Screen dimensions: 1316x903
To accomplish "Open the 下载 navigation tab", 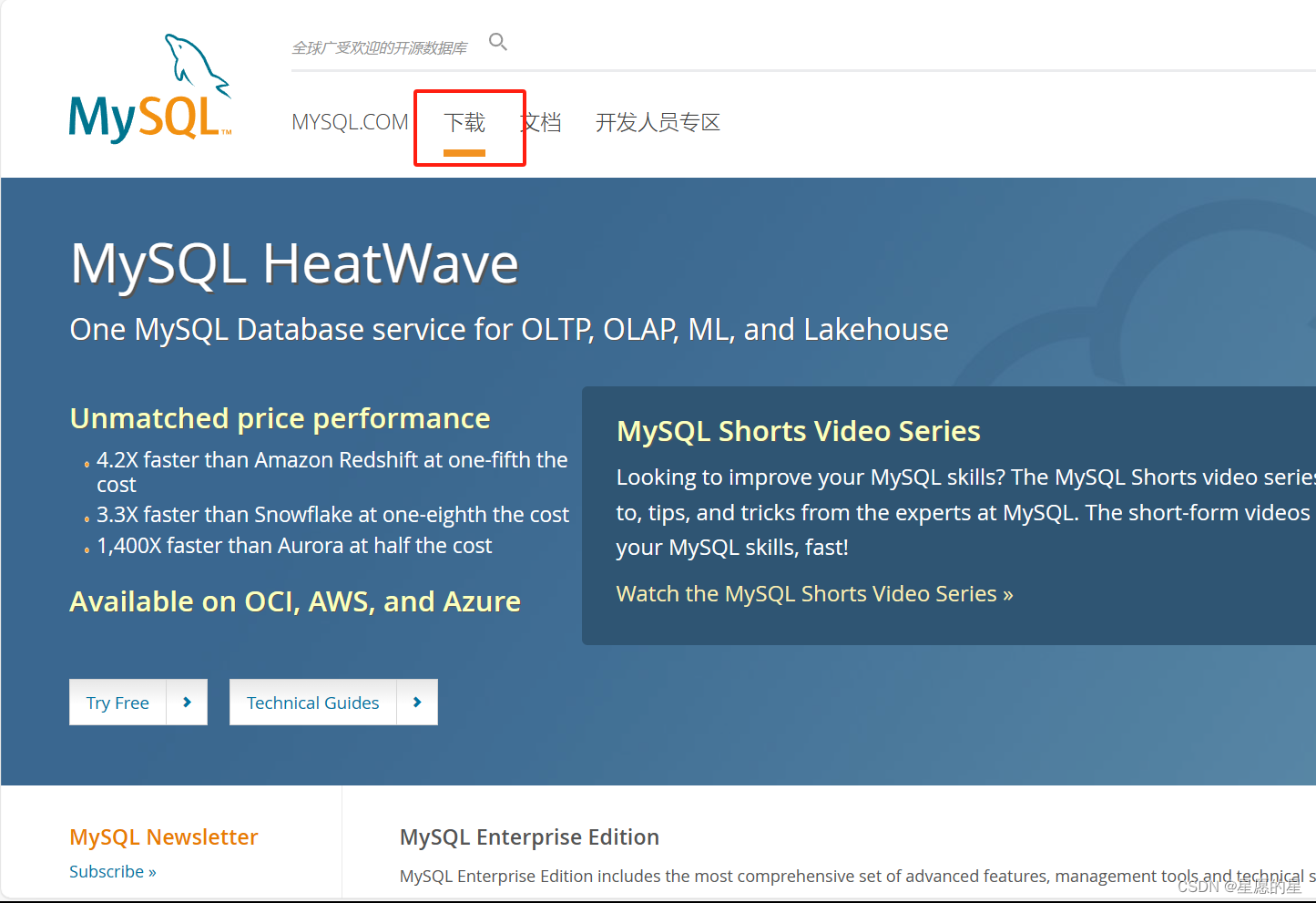I will click(465, 122).
